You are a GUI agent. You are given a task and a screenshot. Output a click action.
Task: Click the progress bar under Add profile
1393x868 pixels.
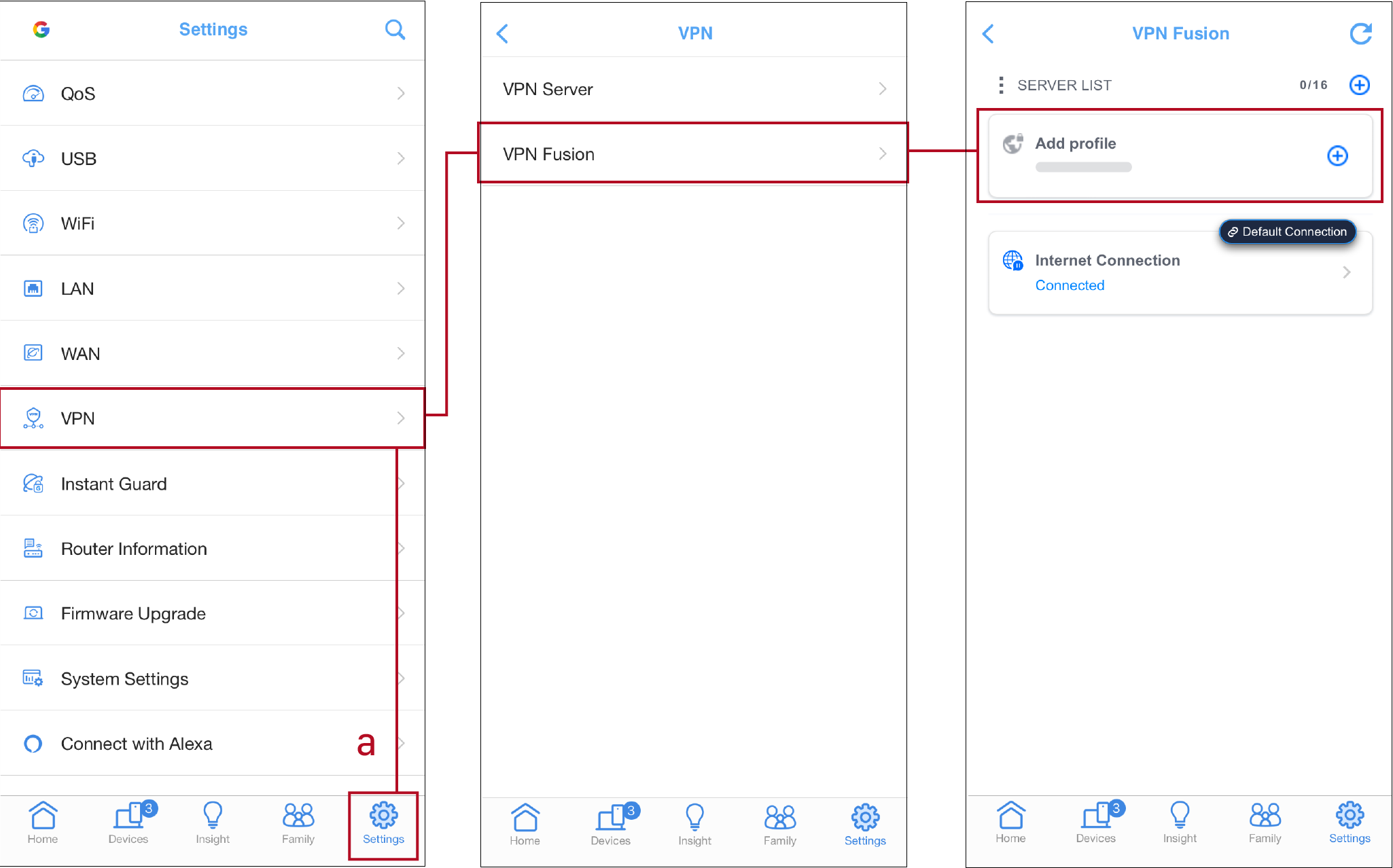click(x=1083, y=167)
